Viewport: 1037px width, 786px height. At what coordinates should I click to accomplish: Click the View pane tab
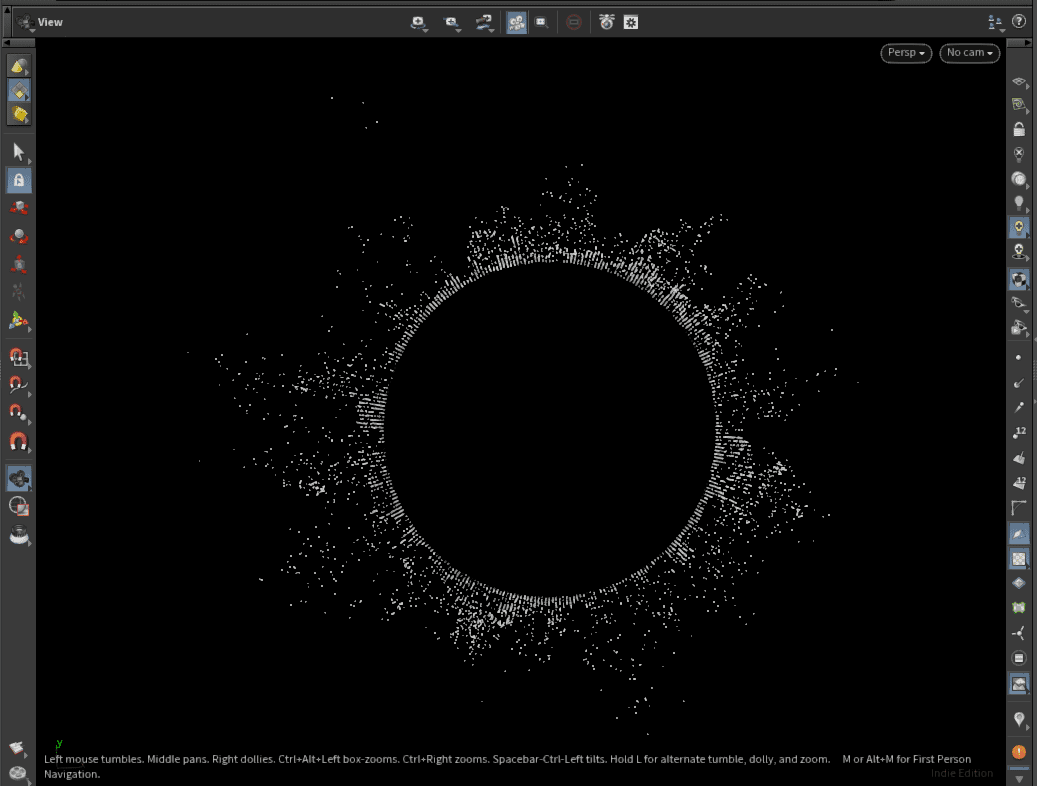(48, 21)
